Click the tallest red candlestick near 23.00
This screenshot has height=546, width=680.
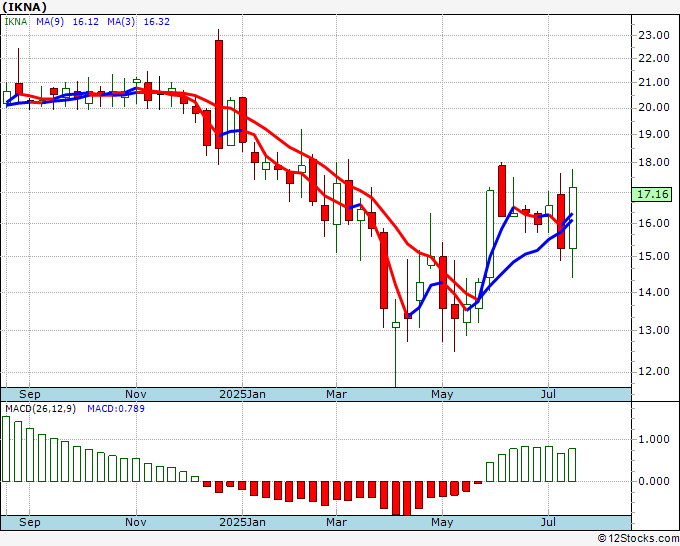(x=219, y=95)
